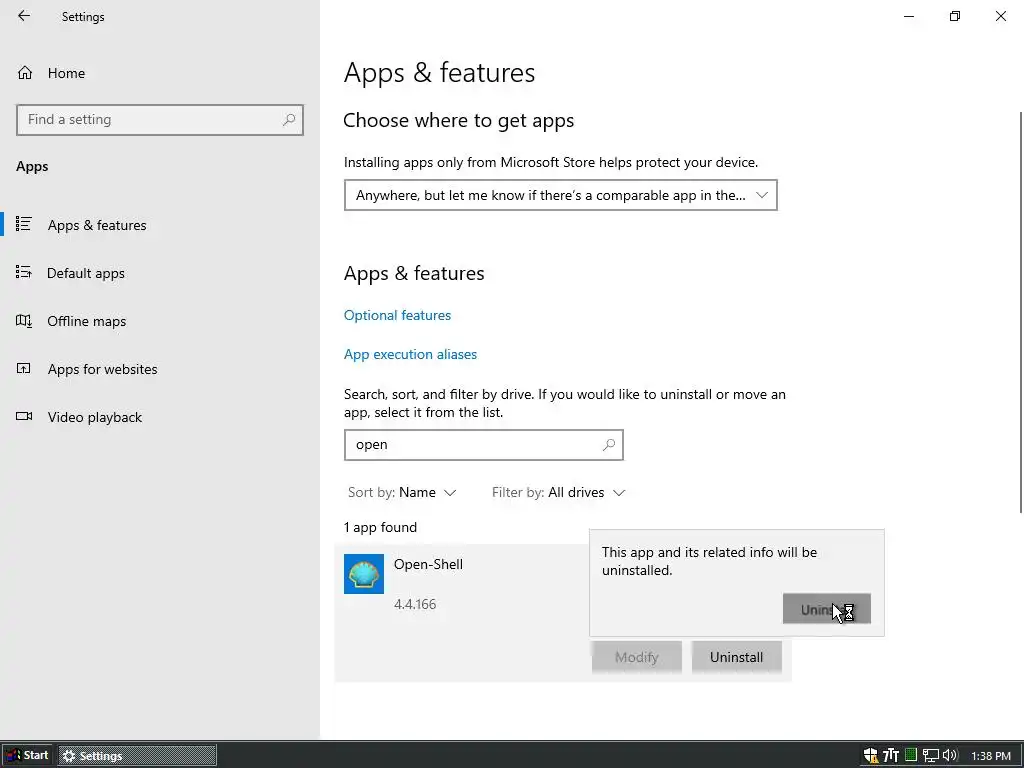Viewport: 1024px width, 768px height.
Task: Open the network tray icon
Action: tap(930, 756)
